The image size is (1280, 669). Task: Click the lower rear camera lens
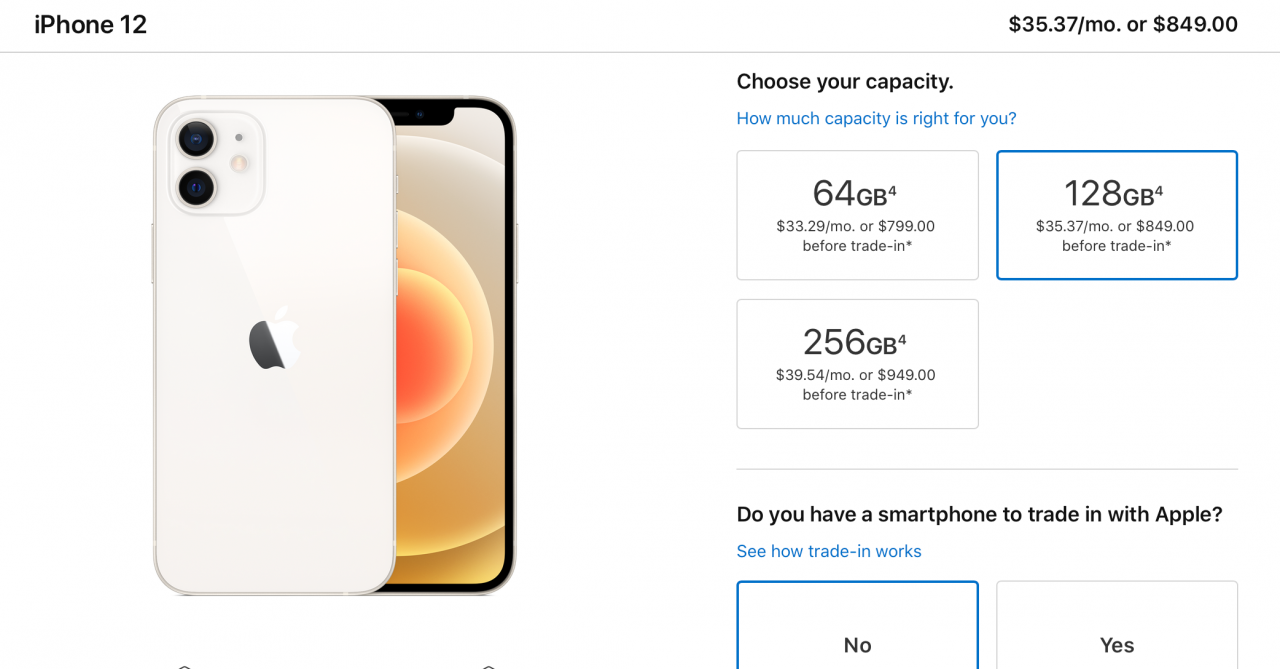coord(197,187)
